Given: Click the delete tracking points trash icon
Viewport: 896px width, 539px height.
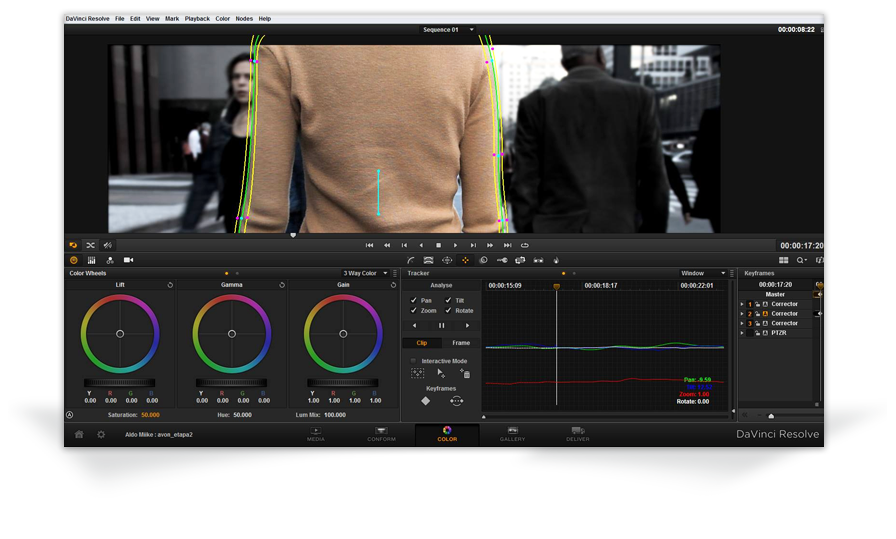Looking at the screenshot, I should [465, 373].
